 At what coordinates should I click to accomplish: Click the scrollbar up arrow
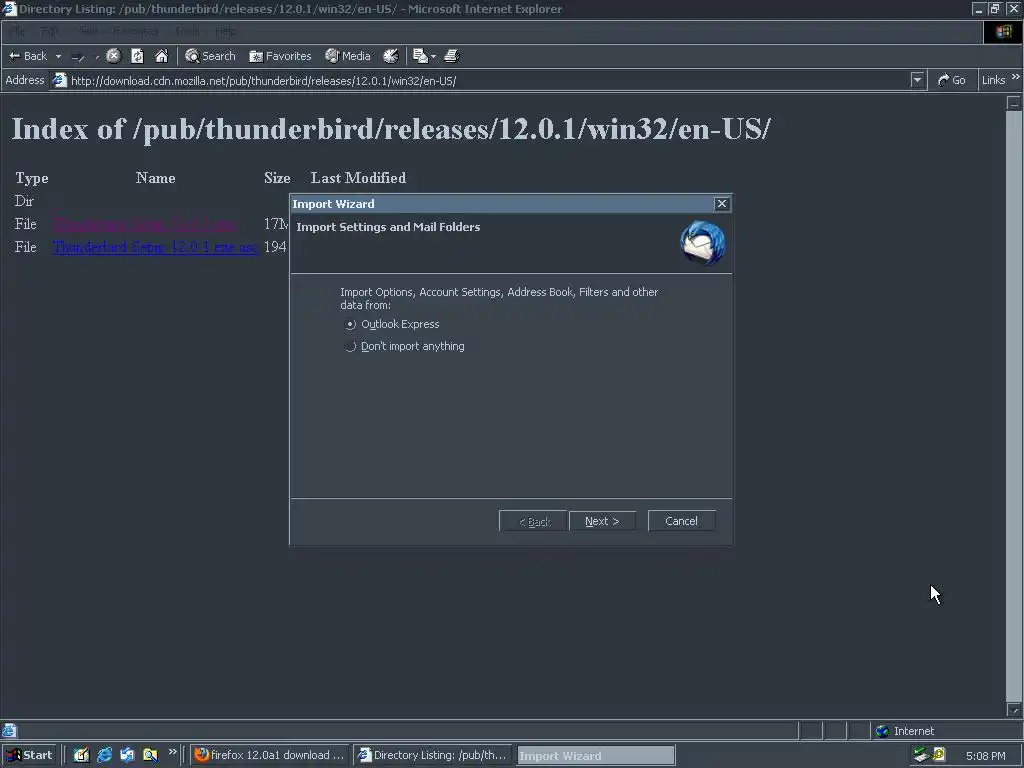1014,103
